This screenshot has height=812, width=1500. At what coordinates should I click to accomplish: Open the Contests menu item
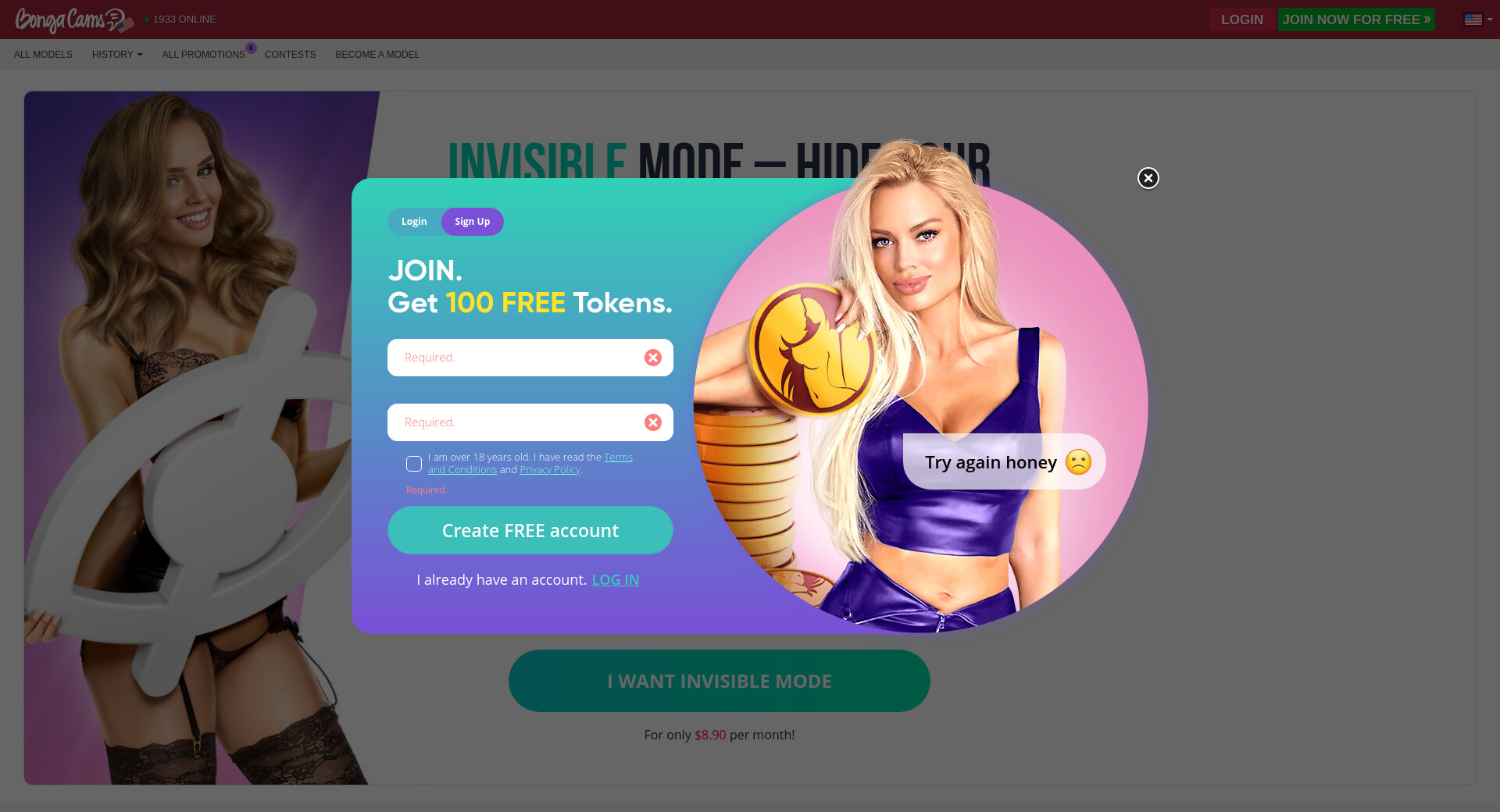coord(290,55)
